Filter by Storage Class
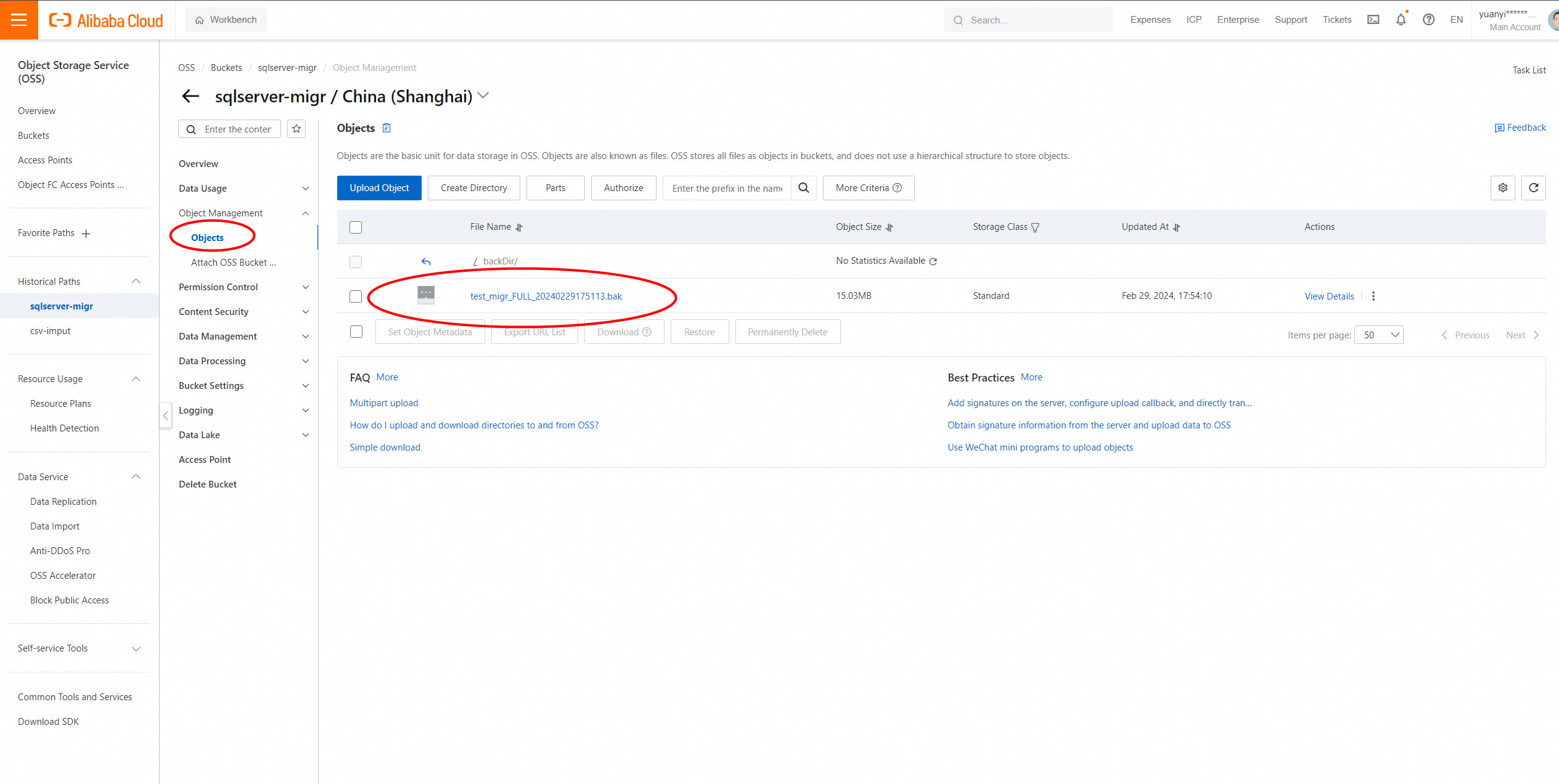The image size is (1559, 784). pos(1035,227)
